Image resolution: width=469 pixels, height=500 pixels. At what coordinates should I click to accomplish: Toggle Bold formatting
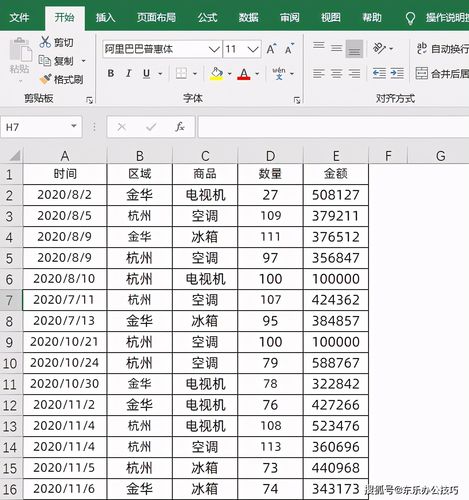click(111, 73)
